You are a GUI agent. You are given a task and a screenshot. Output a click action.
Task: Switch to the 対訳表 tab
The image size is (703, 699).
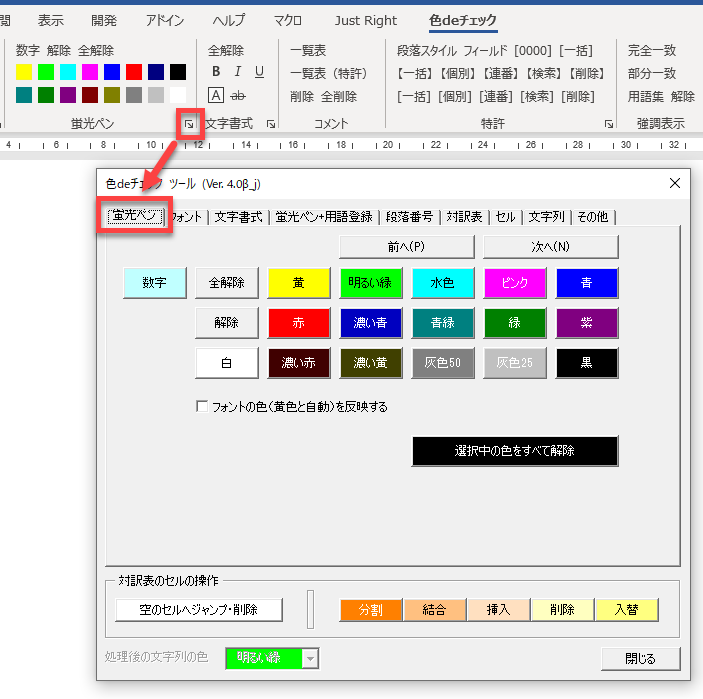tap(464, 216)
